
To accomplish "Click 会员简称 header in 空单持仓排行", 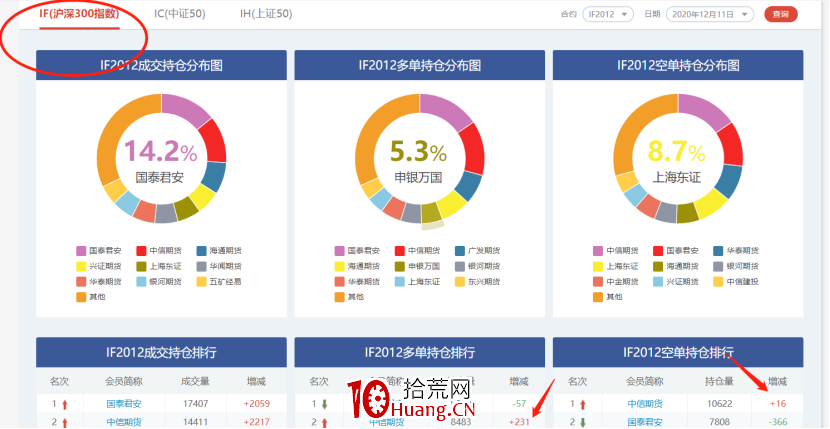I will pyautogui.click(x=645, y=381).
